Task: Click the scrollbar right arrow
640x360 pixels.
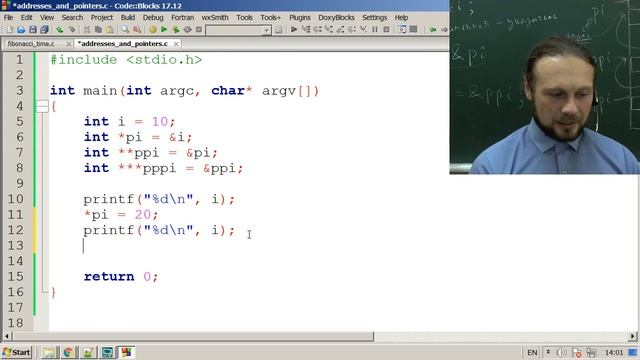Action: pos(632,336)
